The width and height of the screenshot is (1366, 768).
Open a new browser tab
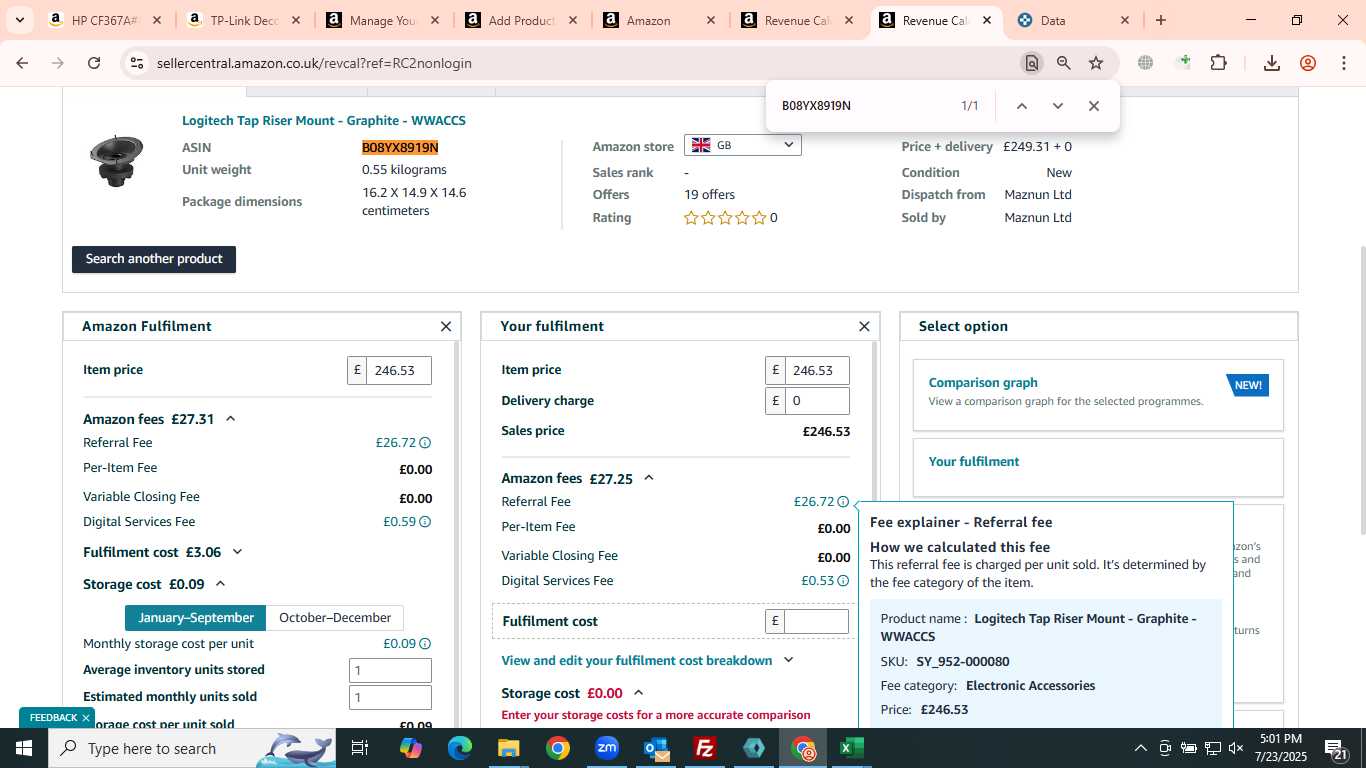[x=1160, y=20]
